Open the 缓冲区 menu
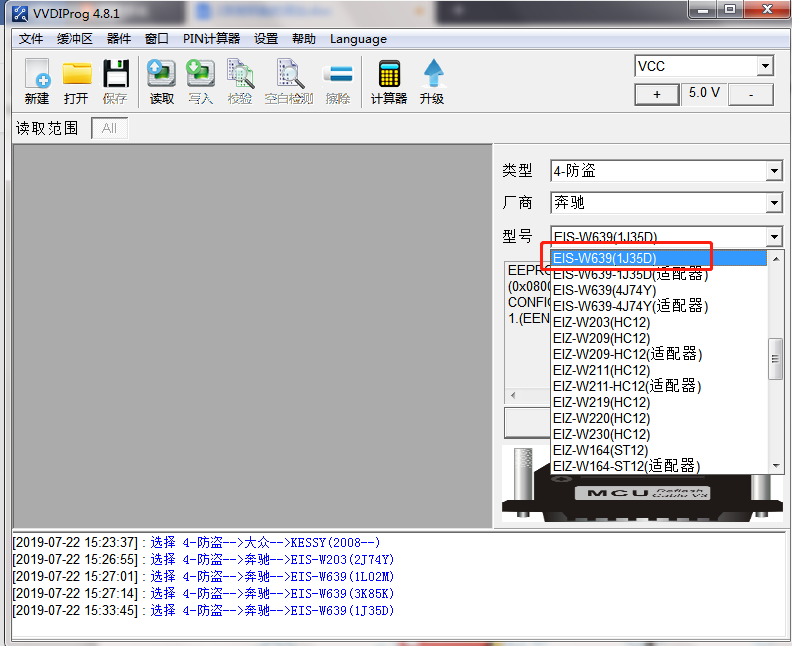This screenshot has height=646, width=792. pyautogui.click(x=75, y=39)
